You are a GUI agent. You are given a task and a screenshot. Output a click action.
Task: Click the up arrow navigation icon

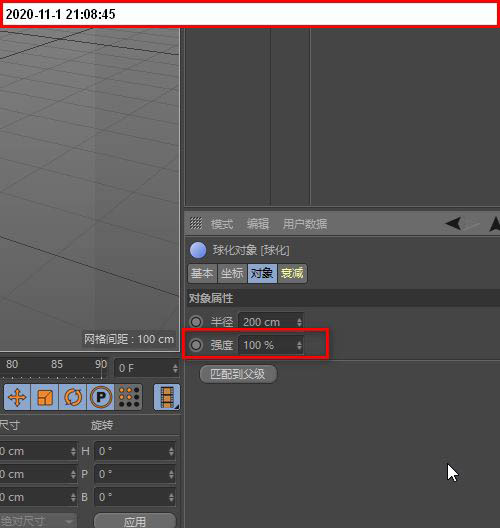click(494, 224)
